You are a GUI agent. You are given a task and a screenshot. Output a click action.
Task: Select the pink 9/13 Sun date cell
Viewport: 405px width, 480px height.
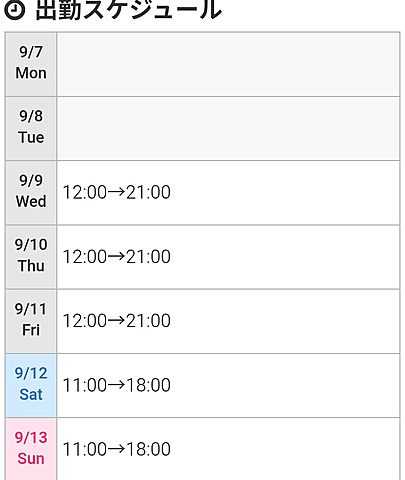point(31,449)
